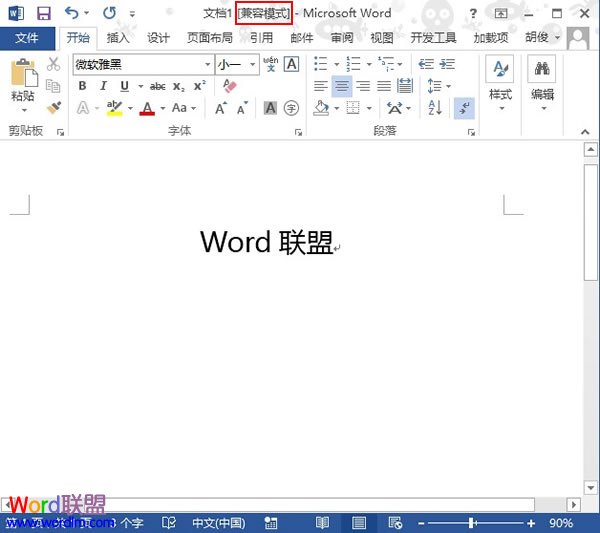Open the 编辑 Editing group button

[x=542, y=85]
